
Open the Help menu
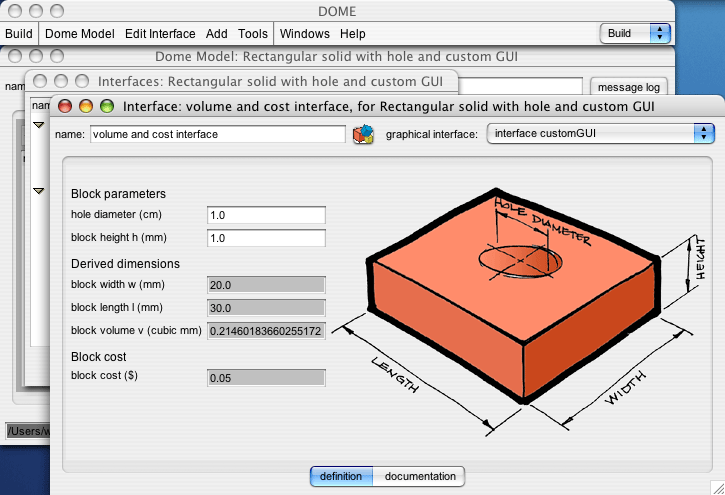(x=353, y=34)
